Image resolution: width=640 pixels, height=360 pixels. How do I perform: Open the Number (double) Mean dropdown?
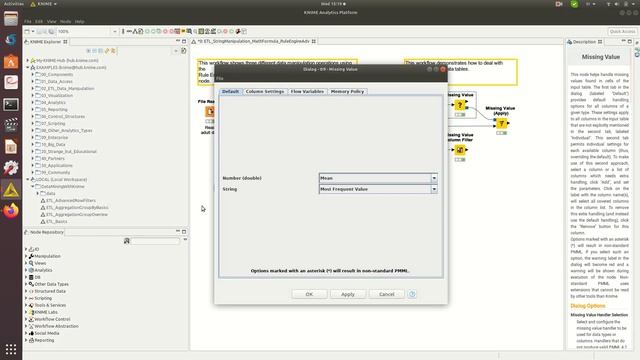434,178
